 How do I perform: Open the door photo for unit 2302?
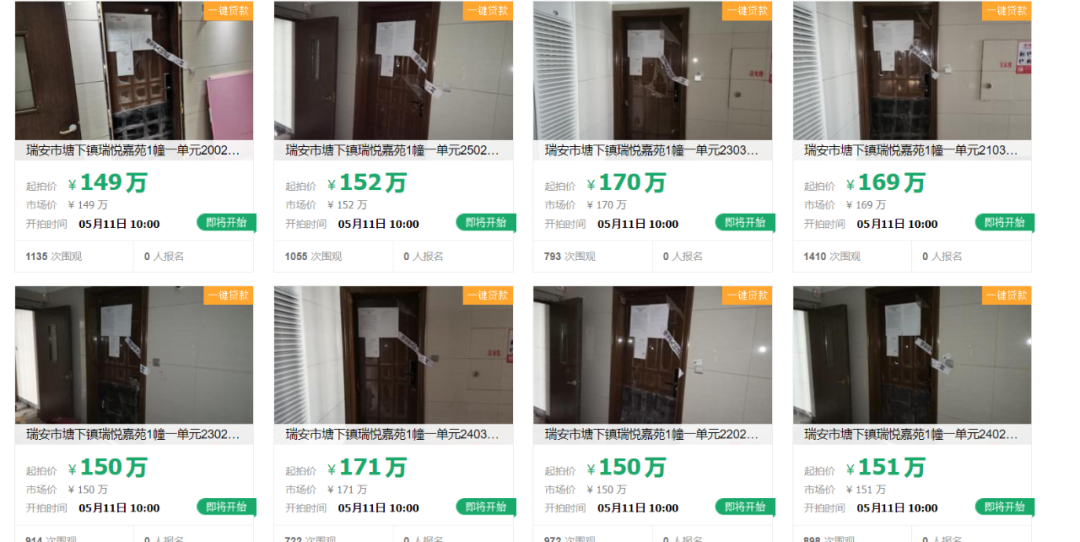(x=134, y=355)
